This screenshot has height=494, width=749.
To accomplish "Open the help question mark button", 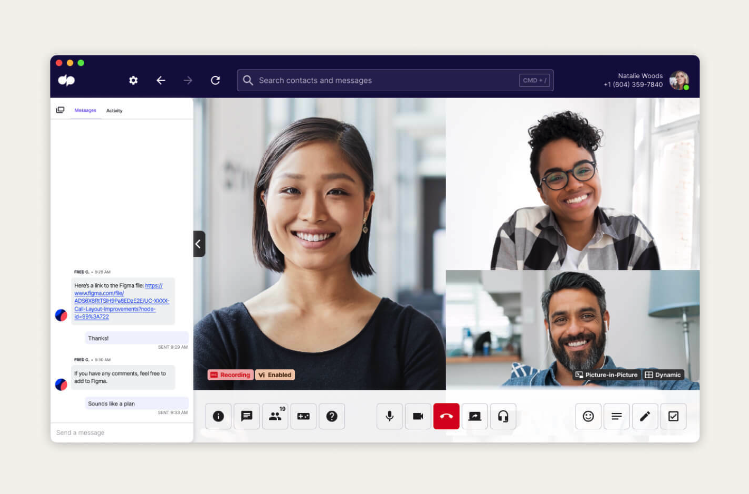I will click(332, 416).
